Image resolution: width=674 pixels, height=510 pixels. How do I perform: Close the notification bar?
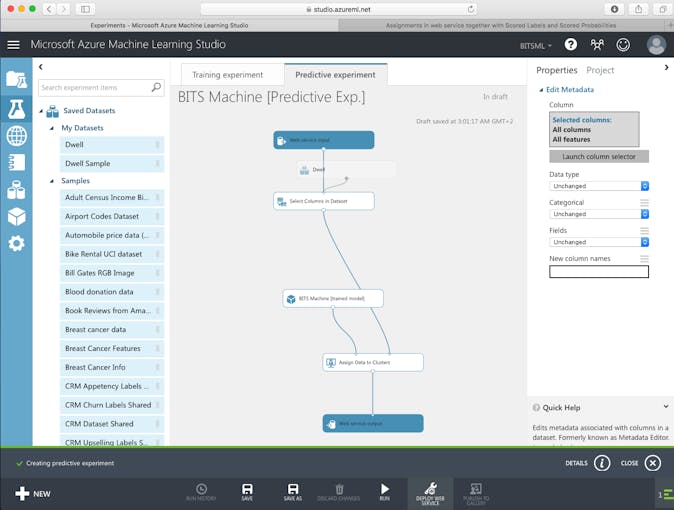653,463
